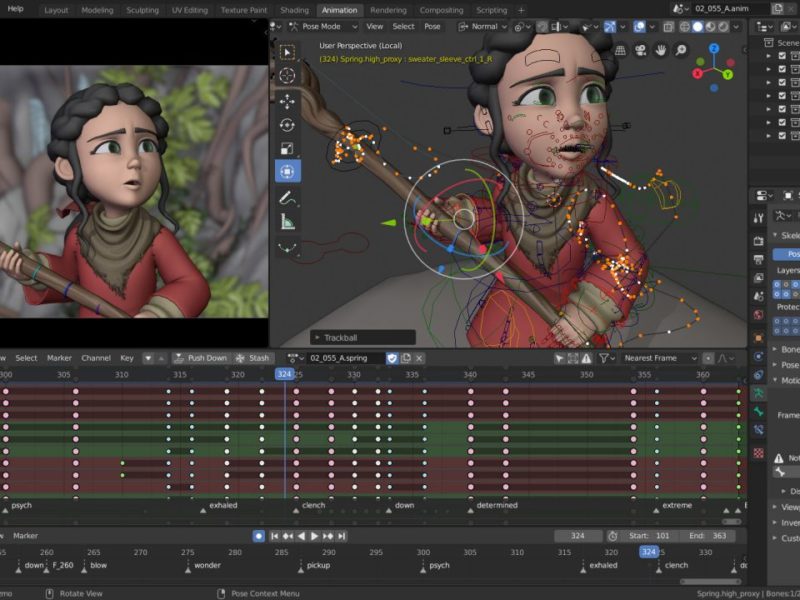The height and width of the screenshot is (600, 800).
Task: Open the Output properties tab
Action: (x=759, y=259)
